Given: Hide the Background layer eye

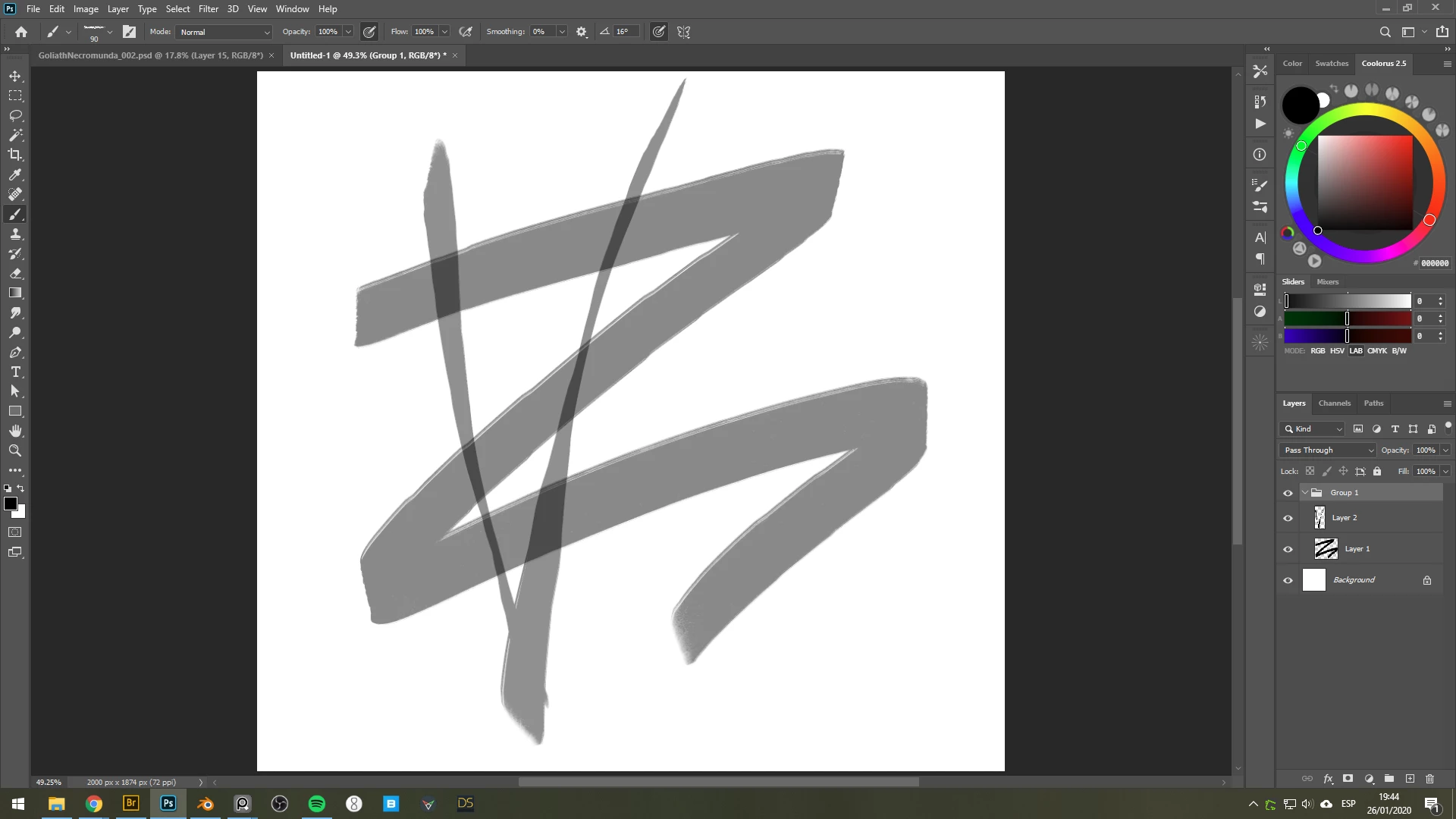Looking at the screenshot, I should 1288,581.
